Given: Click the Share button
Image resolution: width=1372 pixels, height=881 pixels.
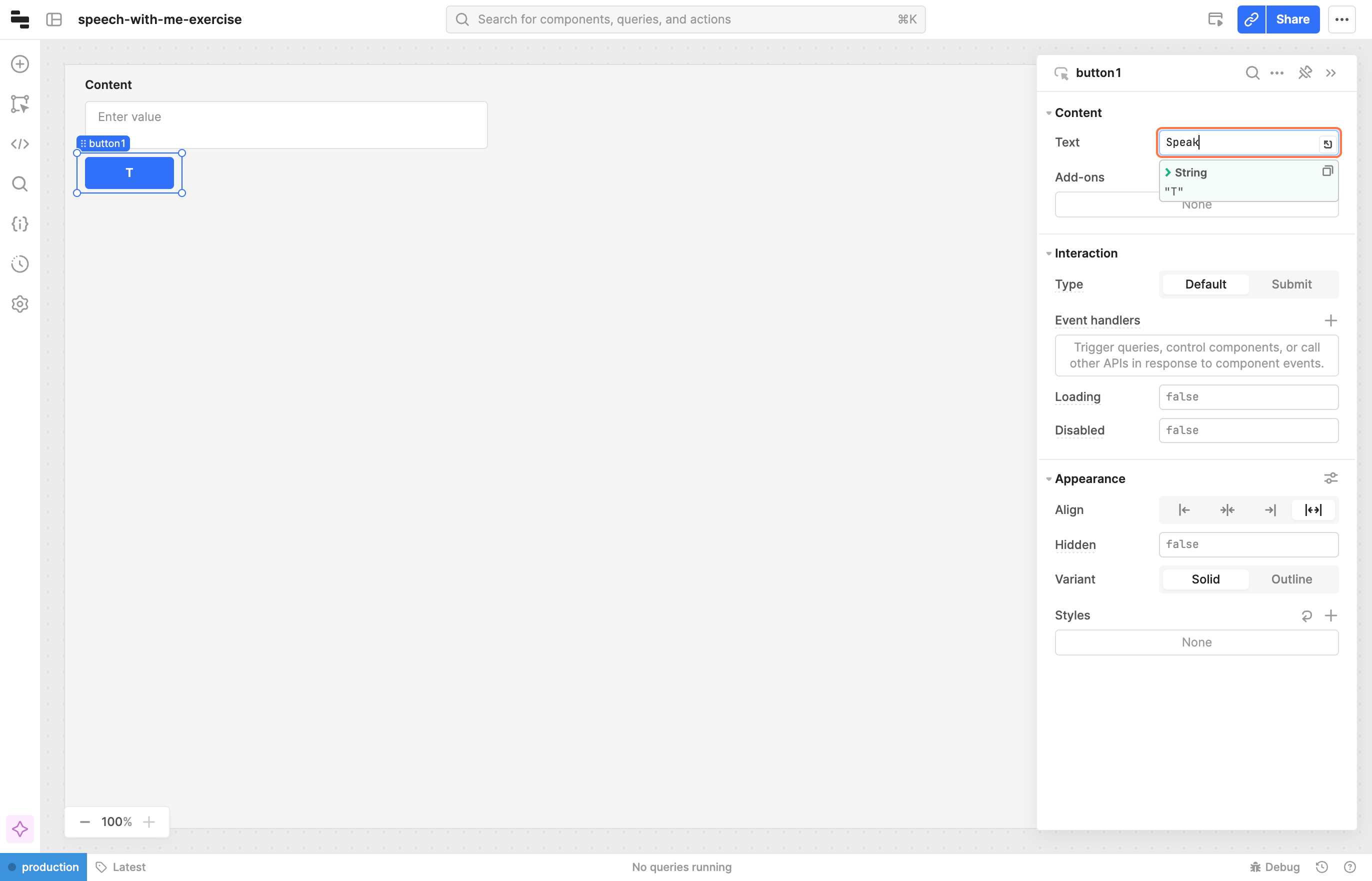Looking at the screenshot, I should click(x=1292, y=19).
